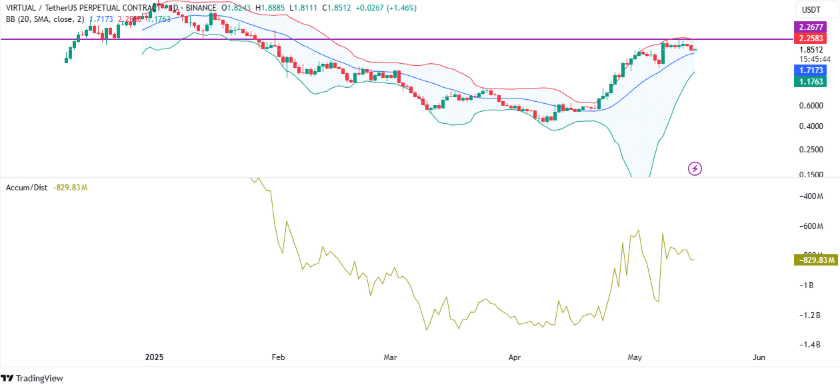
Task: Click the 2025 label on the time axis
Action: 154,357
